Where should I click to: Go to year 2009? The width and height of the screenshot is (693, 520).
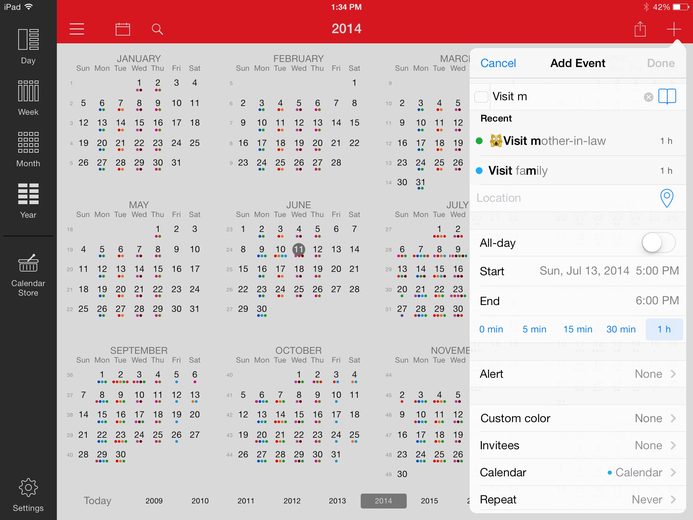154,501
